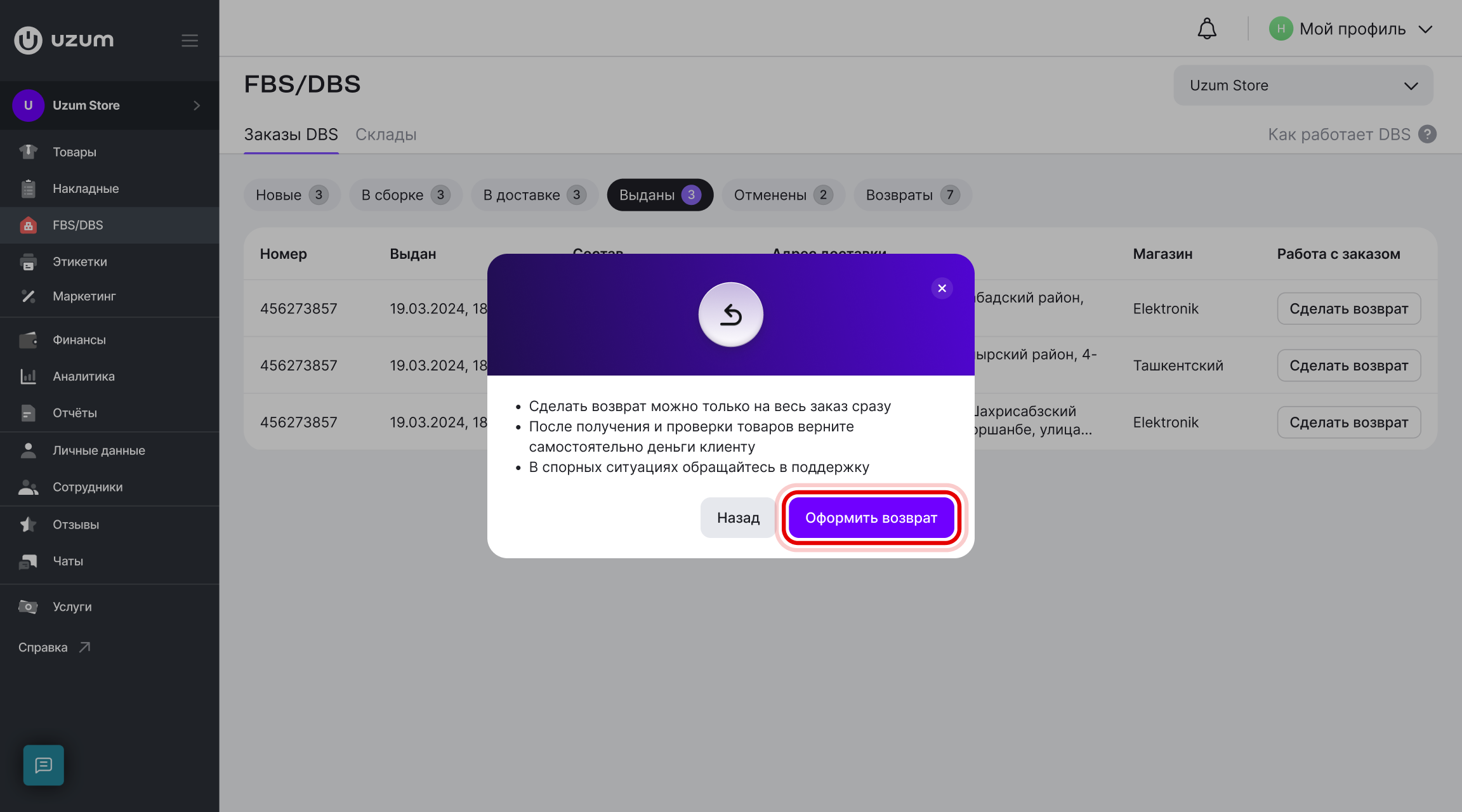Image resolution: width=1462 pixels, height=812 pixels.
Task: Click the Uzum logo icon
Action: 28,40
